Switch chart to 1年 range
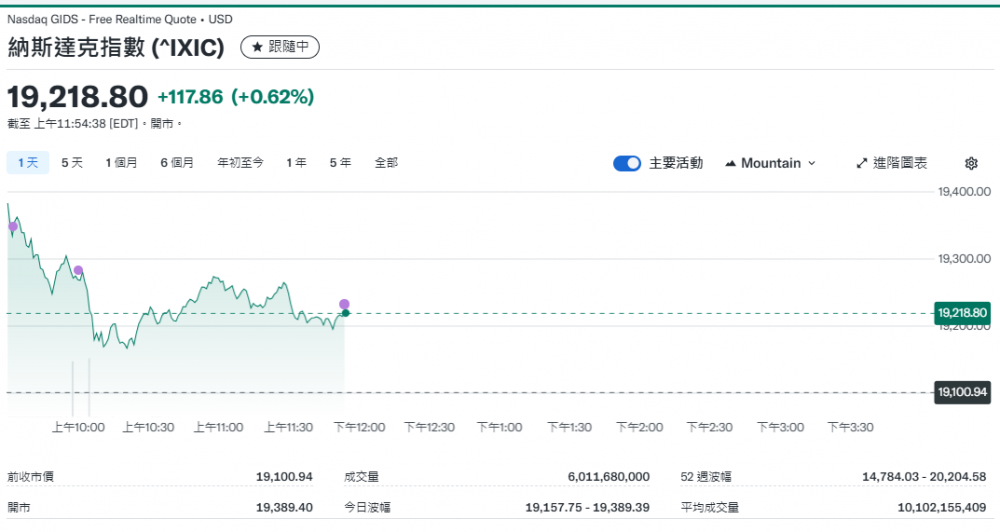The height and width of the screenshot is (532, 1000). coord(296,162)
